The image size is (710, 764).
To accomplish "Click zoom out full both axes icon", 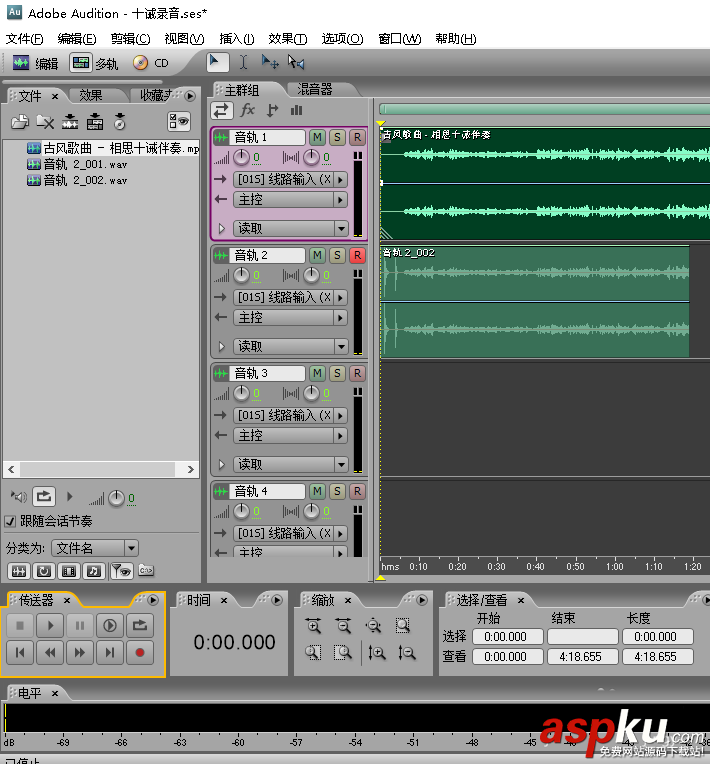I will [373, 625].
